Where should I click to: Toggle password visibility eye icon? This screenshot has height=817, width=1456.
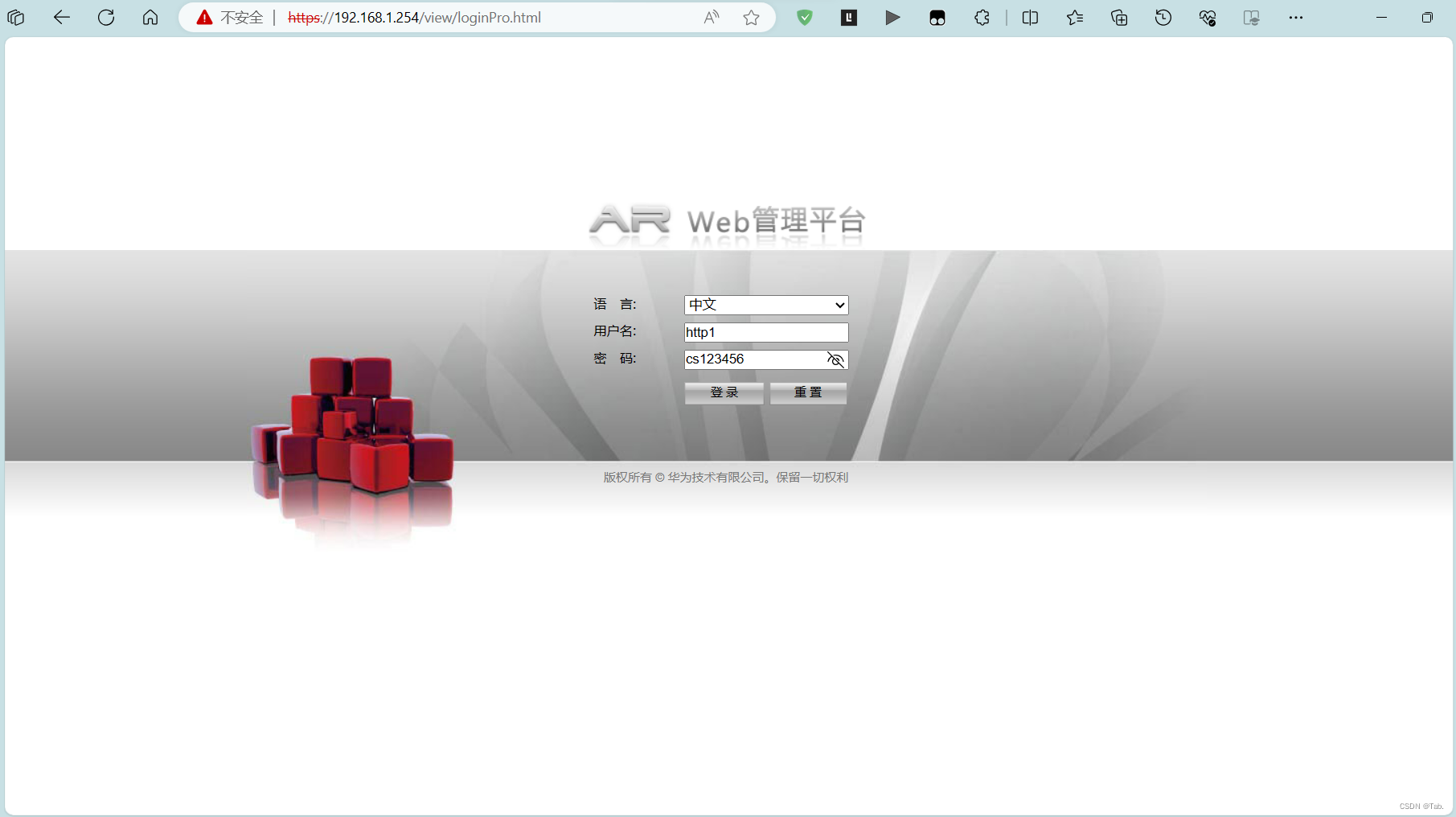pyautogui.click(x=835, y=359)
